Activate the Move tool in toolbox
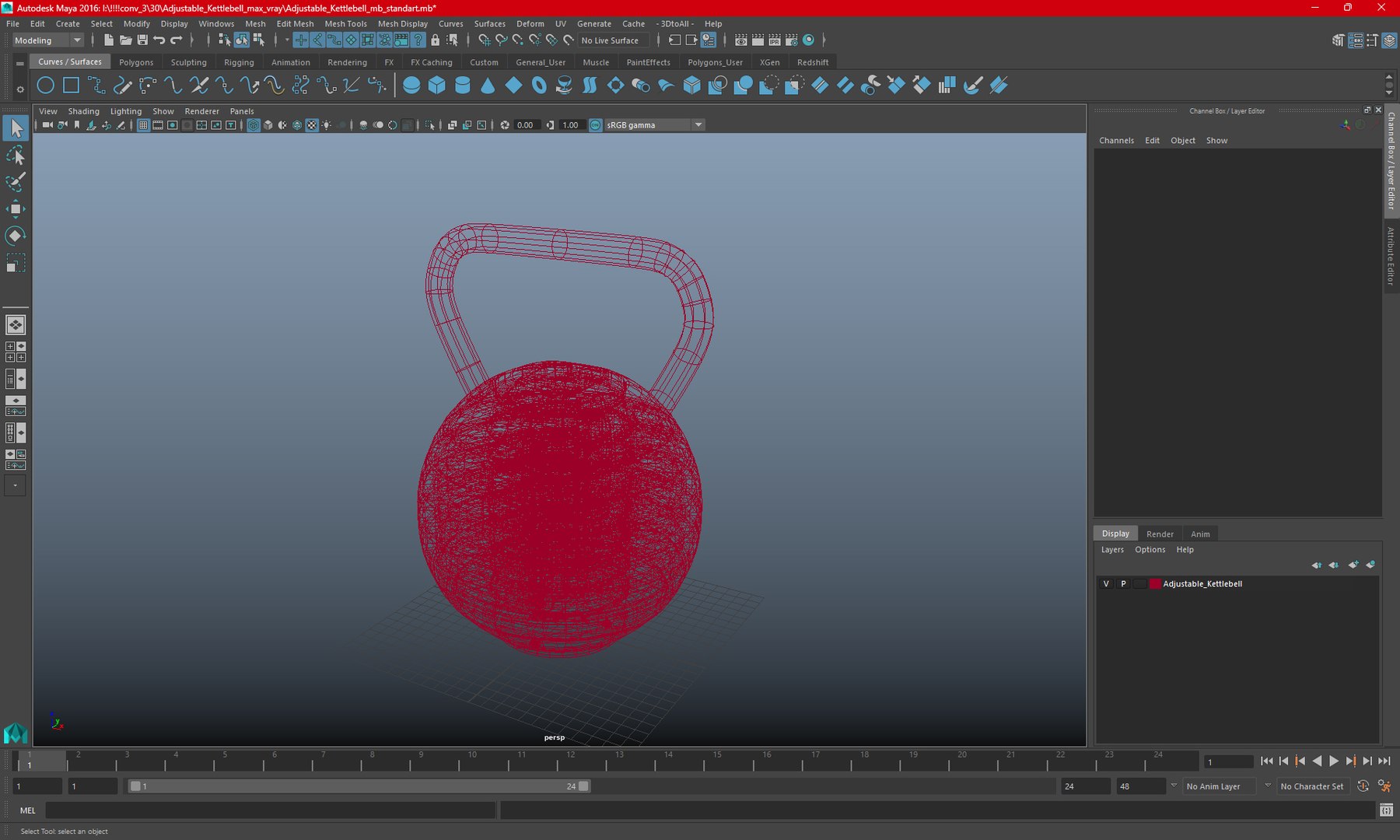This screenshot has height=840, width=1400. click(x=16, y=208)
